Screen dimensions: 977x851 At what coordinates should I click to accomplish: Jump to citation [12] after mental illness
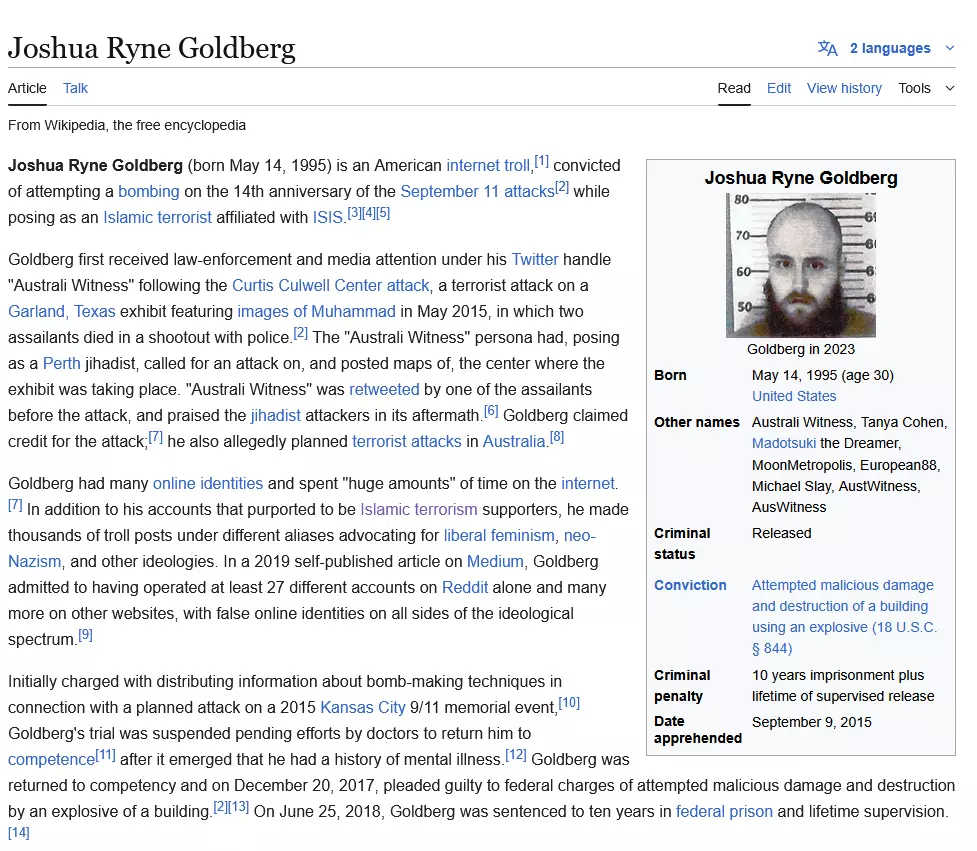[x=516, y=756]
